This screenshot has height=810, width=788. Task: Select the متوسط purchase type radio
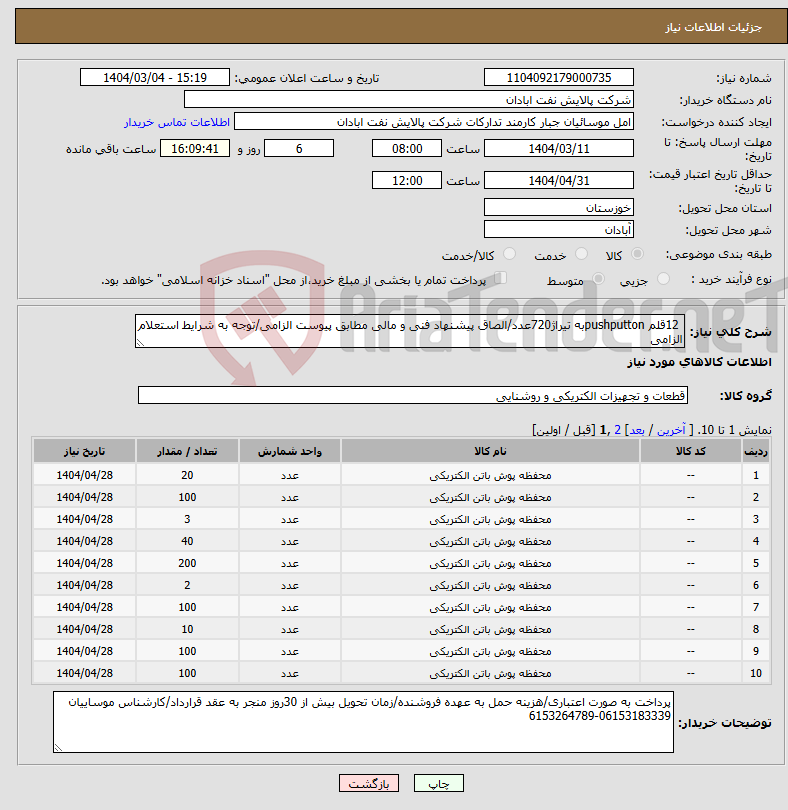(x=598, y=279)
